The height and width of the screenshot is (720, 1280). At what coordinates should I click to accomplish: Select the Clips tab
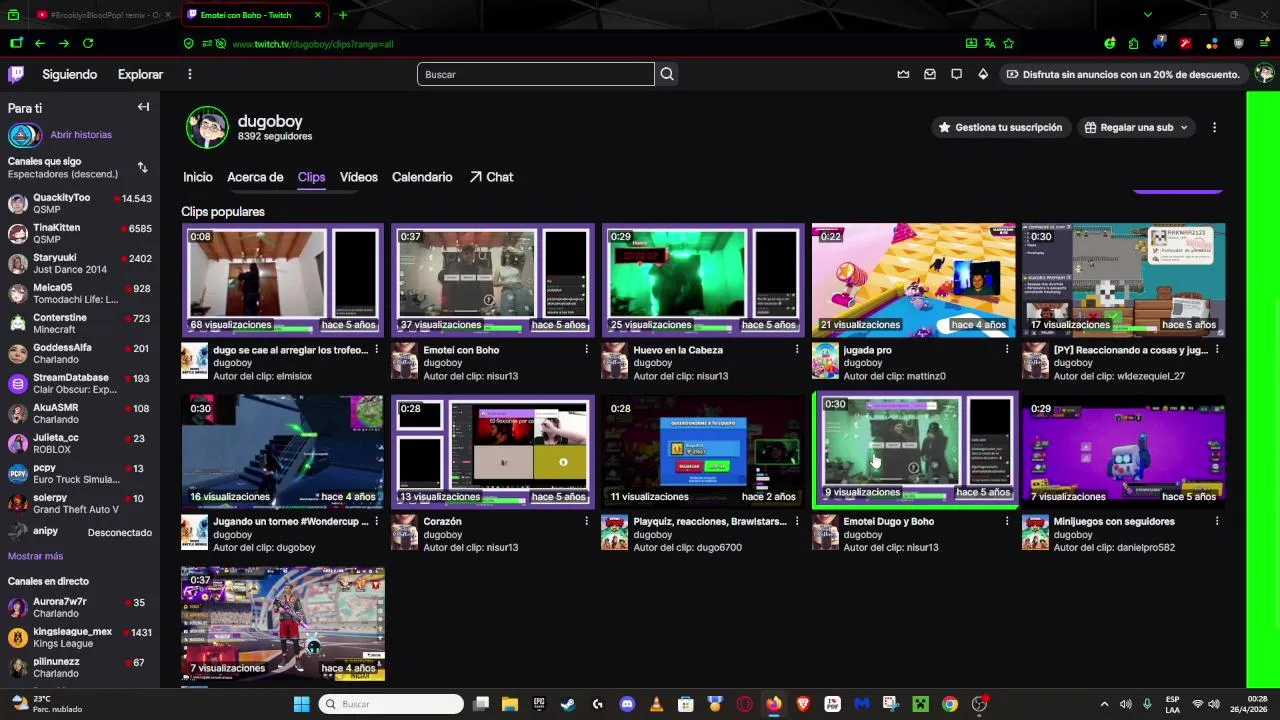(x=311, y=177)
